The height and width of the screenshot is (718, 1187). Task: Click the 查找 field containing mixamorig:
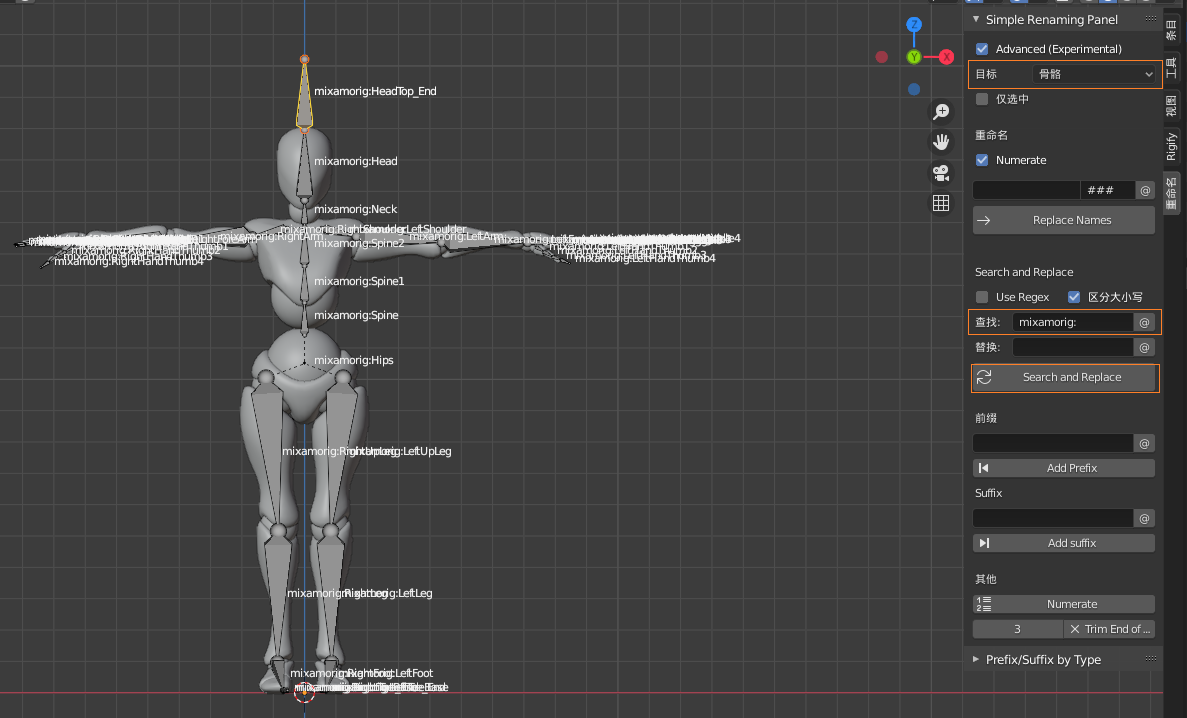click(1073, 322)
